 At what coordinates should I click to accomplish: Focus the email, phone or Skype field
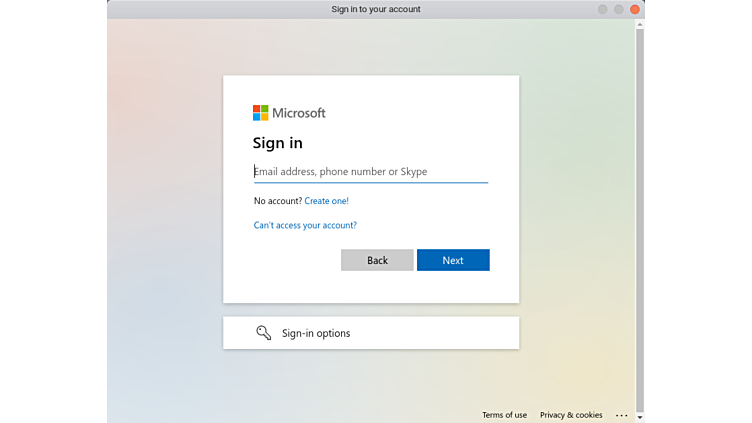click(x=371, y=172)
